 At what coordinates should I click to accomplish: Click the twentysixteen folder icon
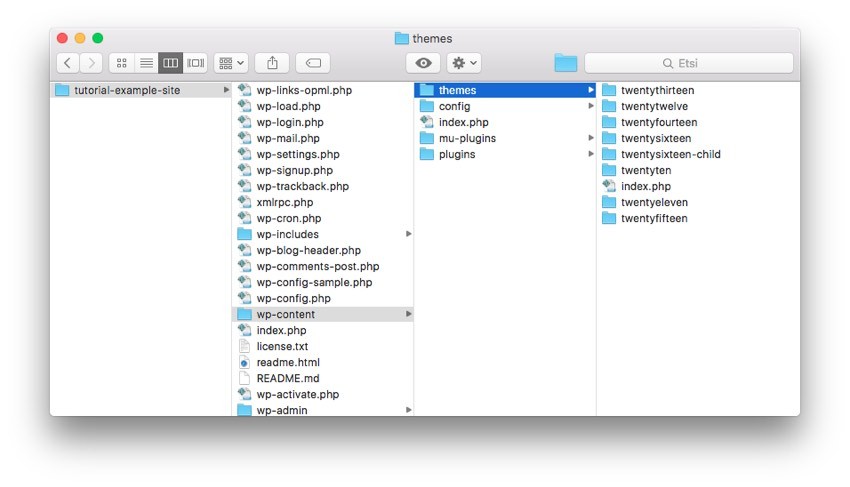click(609, 138)
